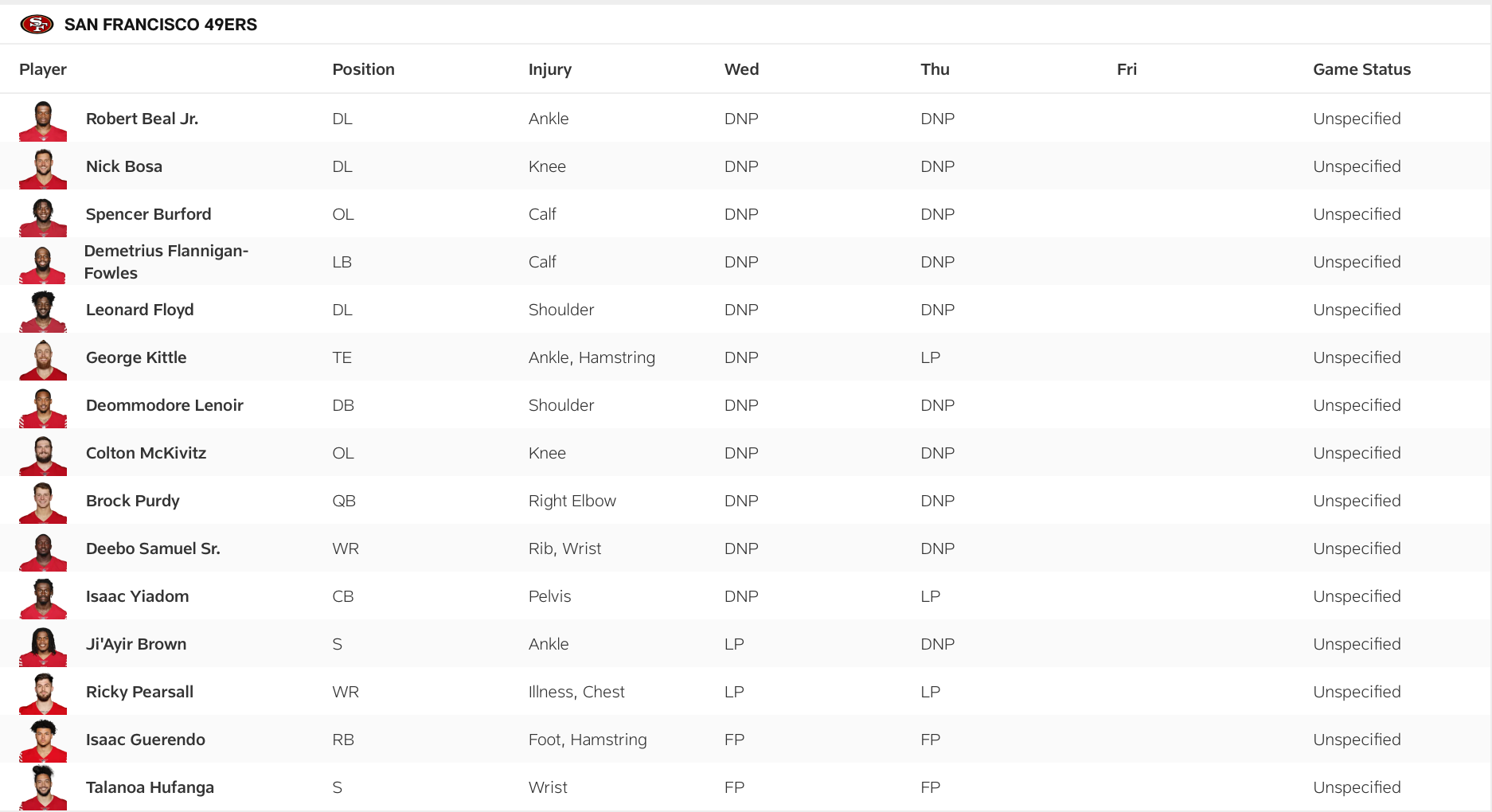Click Ricky Pearsall's headshot photo
Viewport: 1492px width, 812px height.
click(43, 693)
